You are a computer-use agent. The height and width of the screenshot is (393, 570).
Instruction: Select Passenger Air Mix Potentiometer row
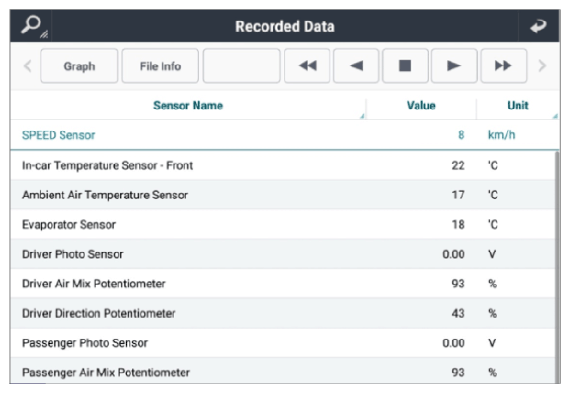coord(283,371)
